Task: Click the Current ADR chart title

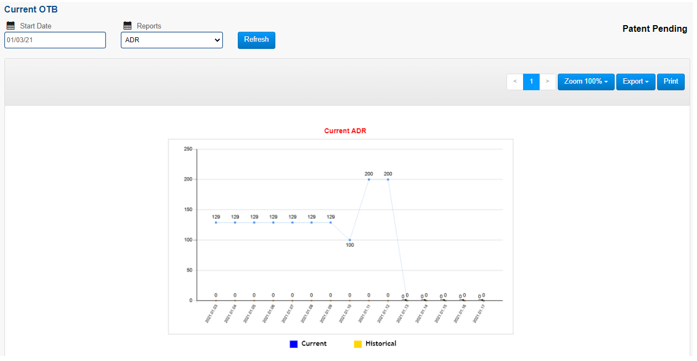Action: tap(345, 131)
